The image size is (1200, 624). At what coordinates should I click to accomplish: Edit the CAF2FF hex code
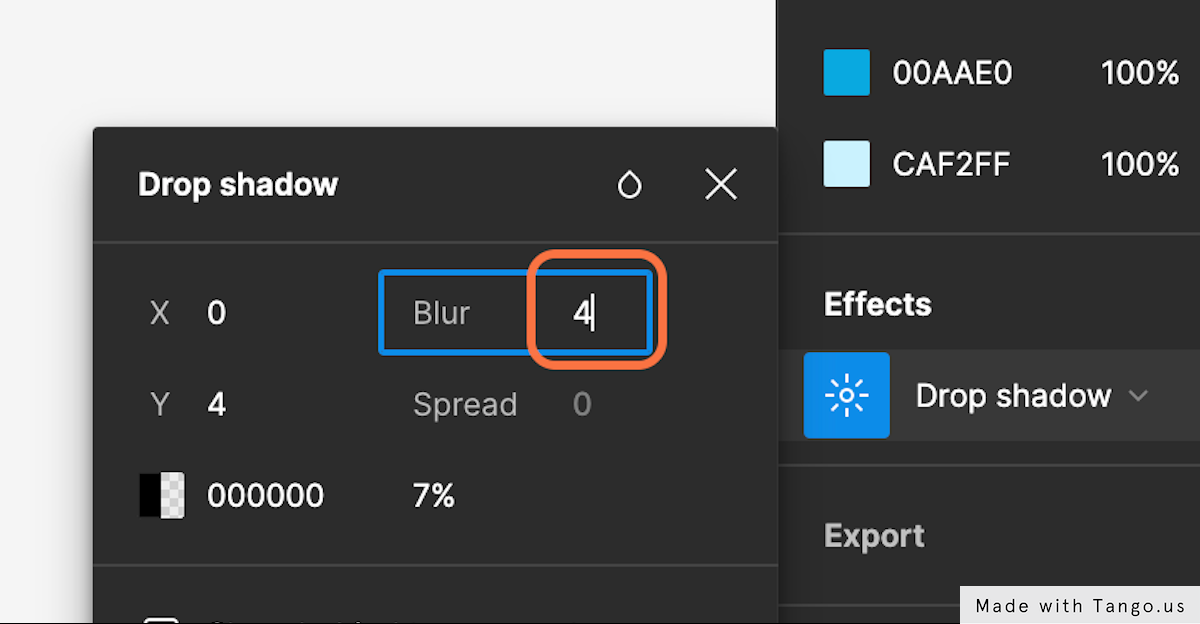(951, 164)
